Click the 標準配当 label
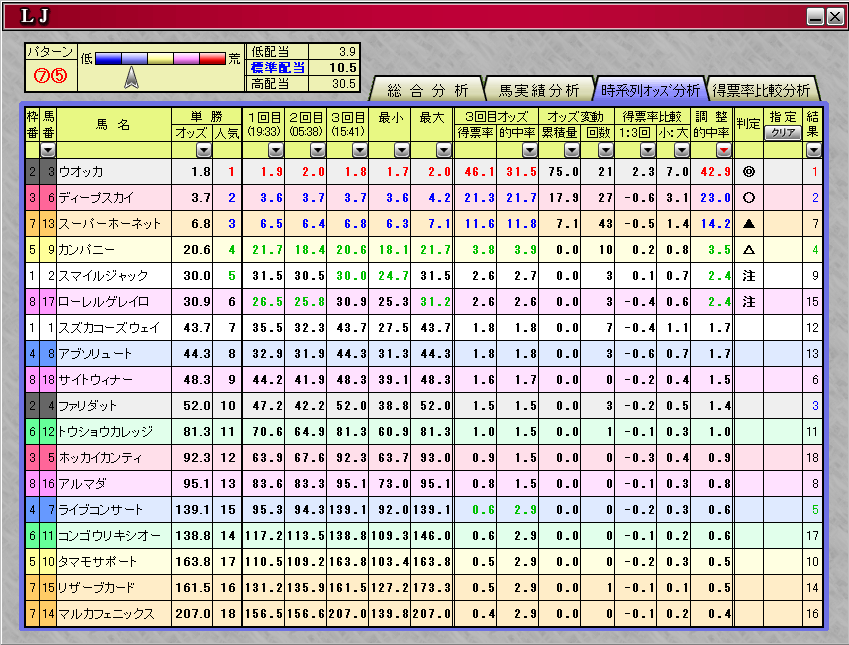 pos(277,68)
